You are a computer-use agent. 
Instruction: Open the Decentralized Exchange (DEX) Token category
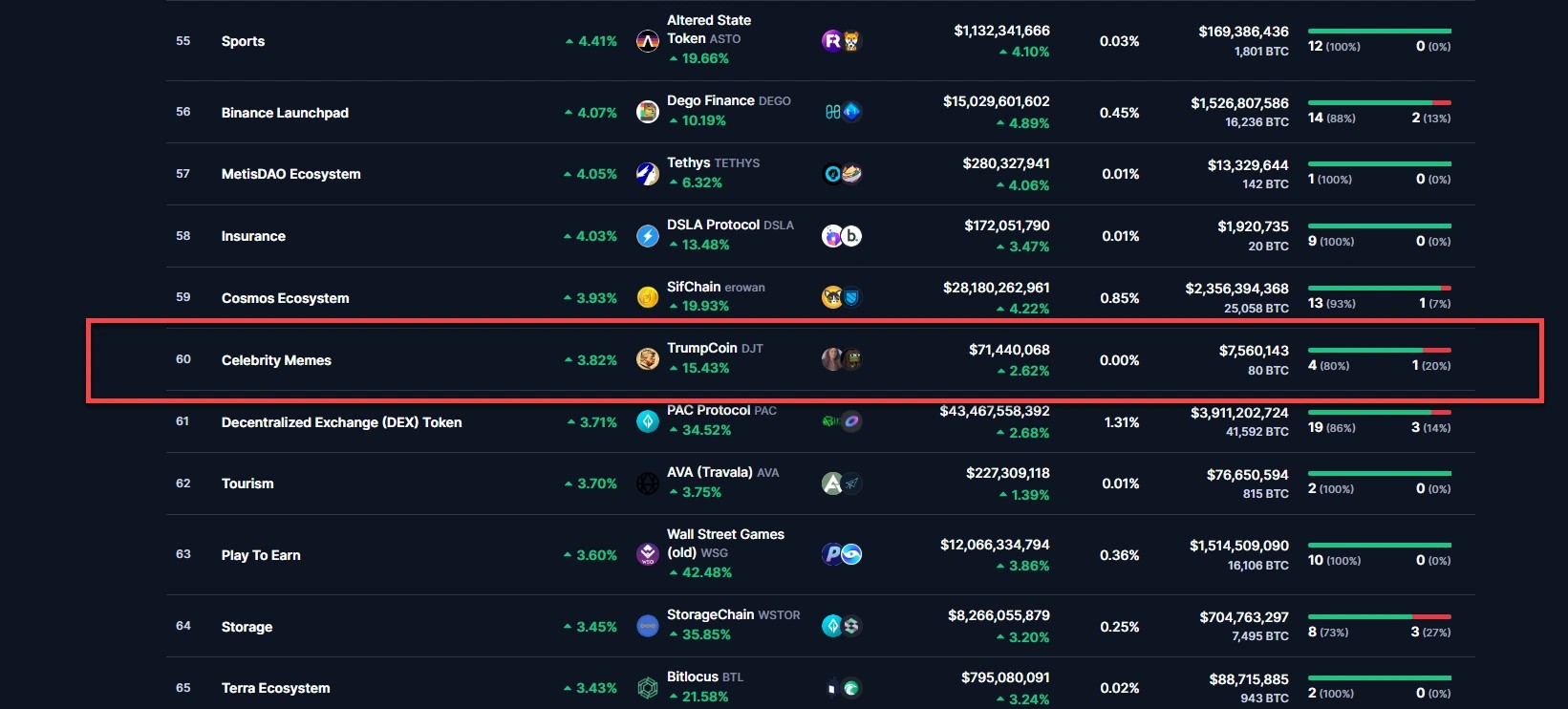click(x=341, y=422)
